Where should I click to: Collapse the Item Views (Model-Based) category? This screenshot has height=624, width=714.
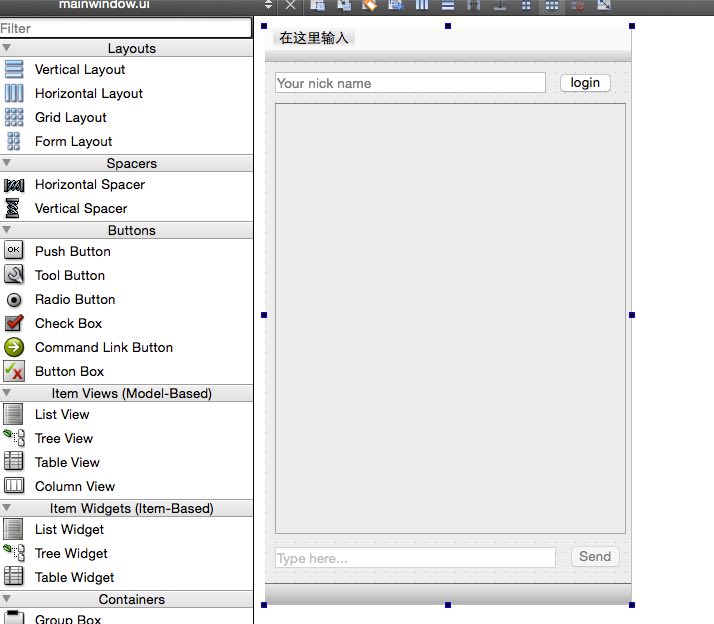point(6,392)
